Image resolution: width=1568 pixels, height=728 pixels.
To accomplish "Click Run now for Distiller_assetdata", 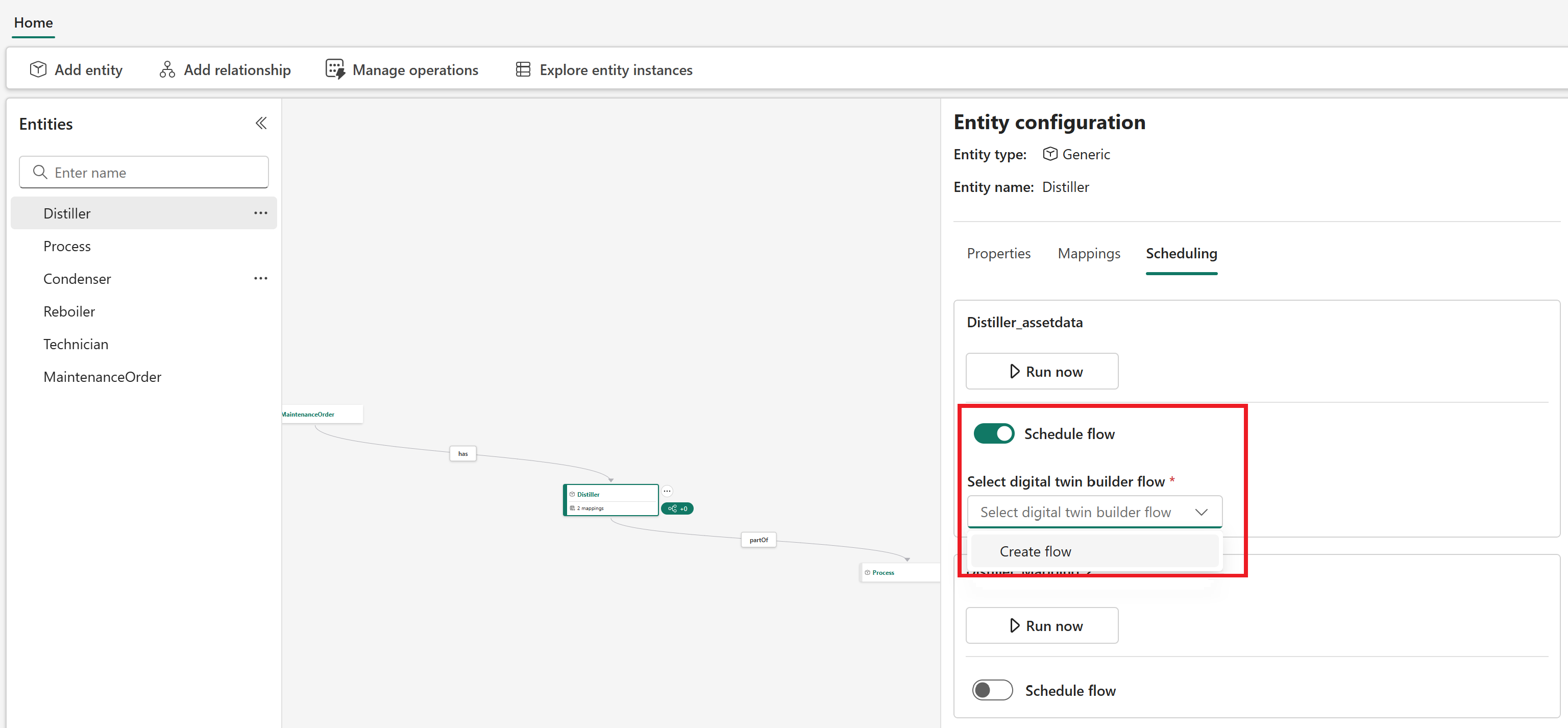I will [1041, 371].
